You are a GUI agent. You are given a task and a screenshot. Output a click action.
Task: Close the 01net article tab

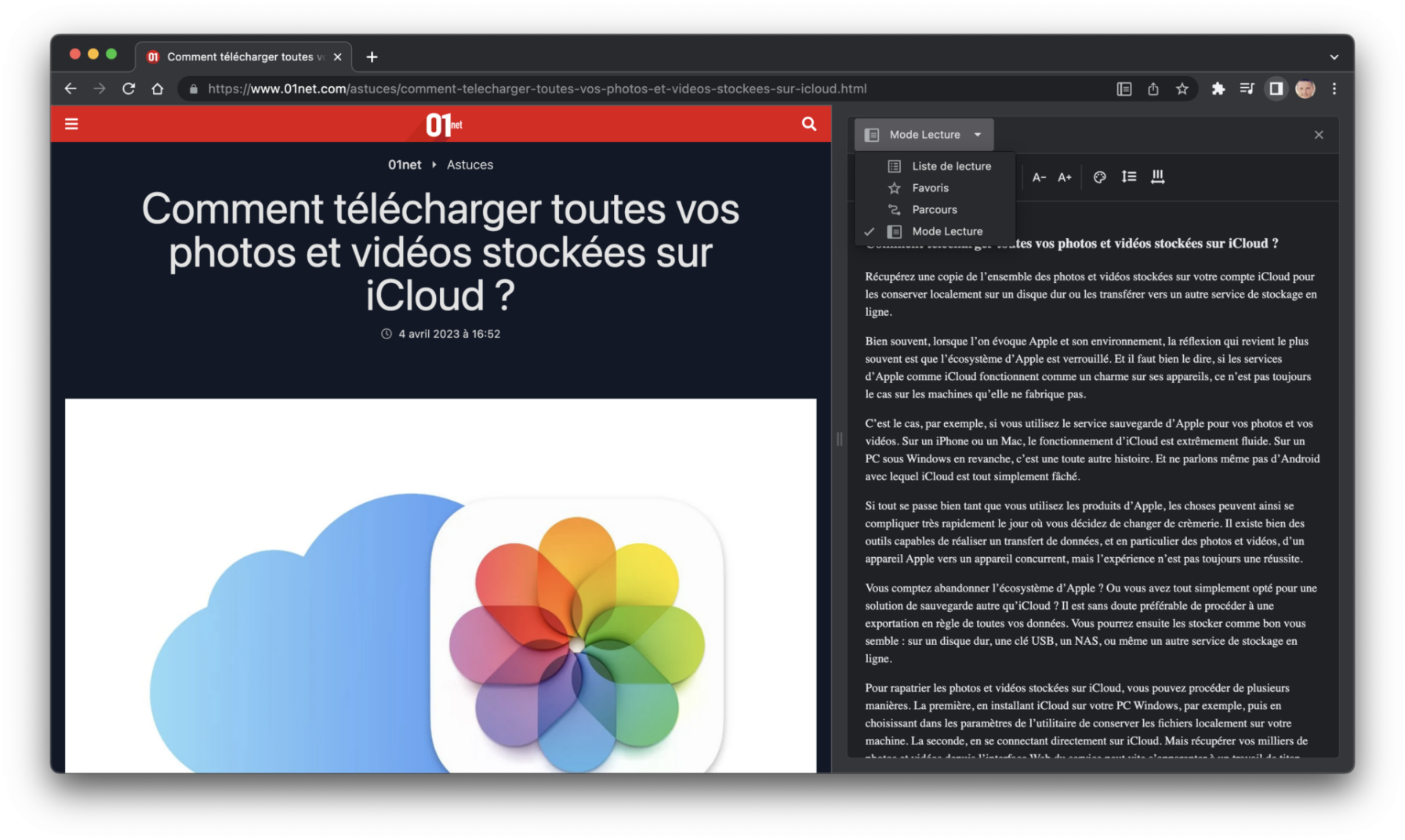[x=337, y=56]
